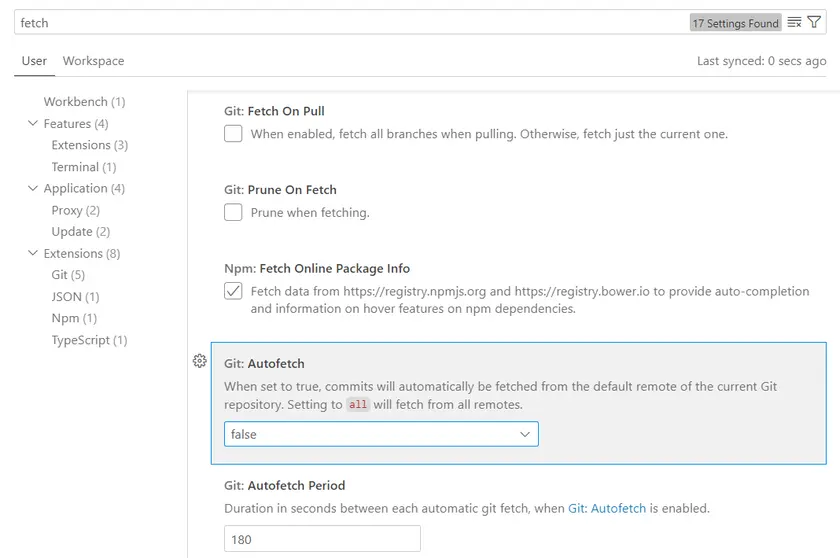
Task: Follow the Git: Autofetch link
Action: click(607, 508)
